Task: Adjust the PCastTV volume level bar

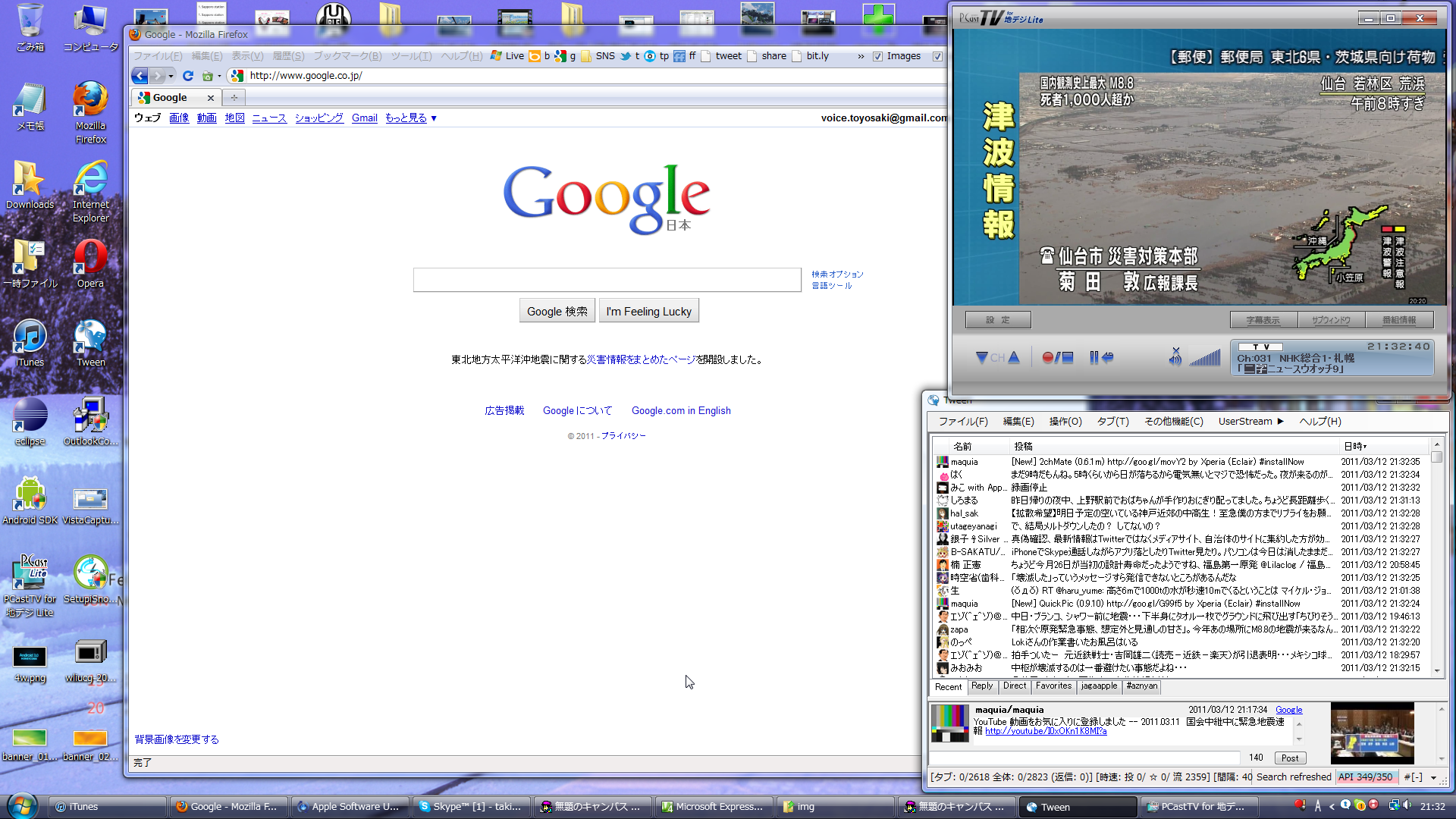Action: 1205,357
